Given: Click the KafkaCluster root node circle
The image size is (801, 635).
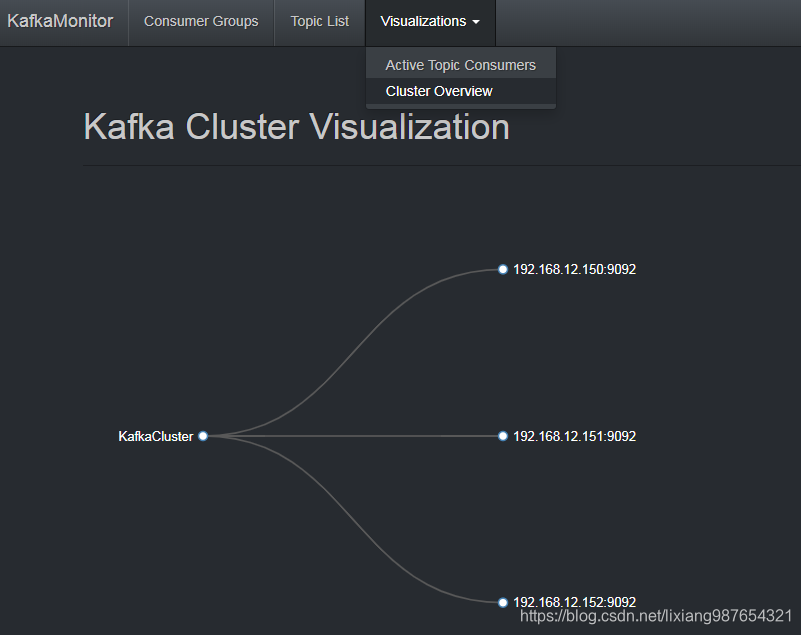Looking at the screenshot, I should tap(203, 436).
